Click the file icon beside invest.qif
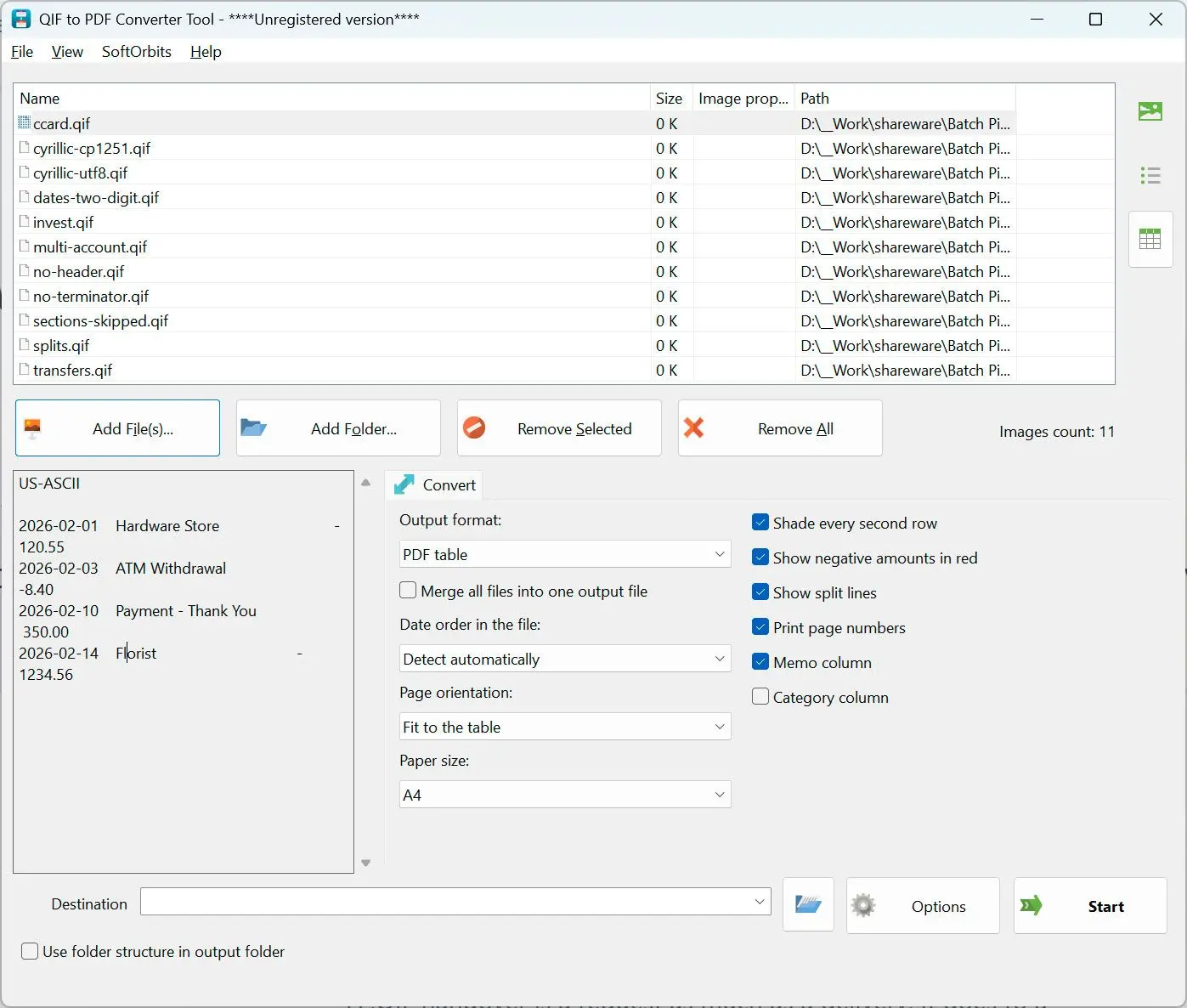Screen dimensions: 1187x1008 (x=25, y=222)
